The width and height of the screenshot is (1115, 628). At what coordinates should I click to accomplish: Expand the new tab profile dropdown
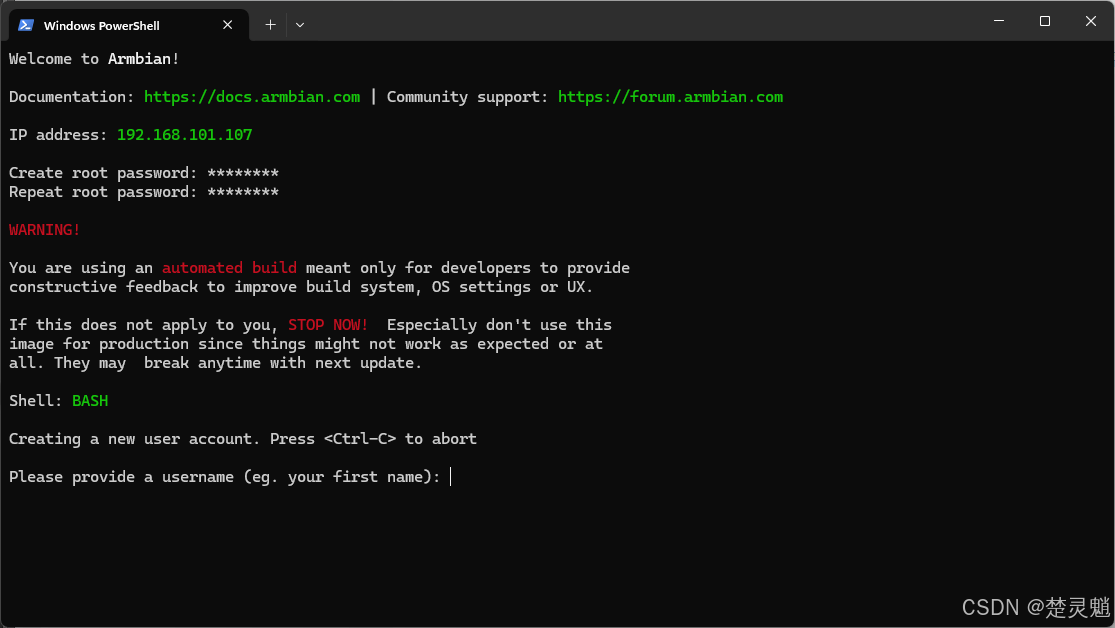click(300, 25)
